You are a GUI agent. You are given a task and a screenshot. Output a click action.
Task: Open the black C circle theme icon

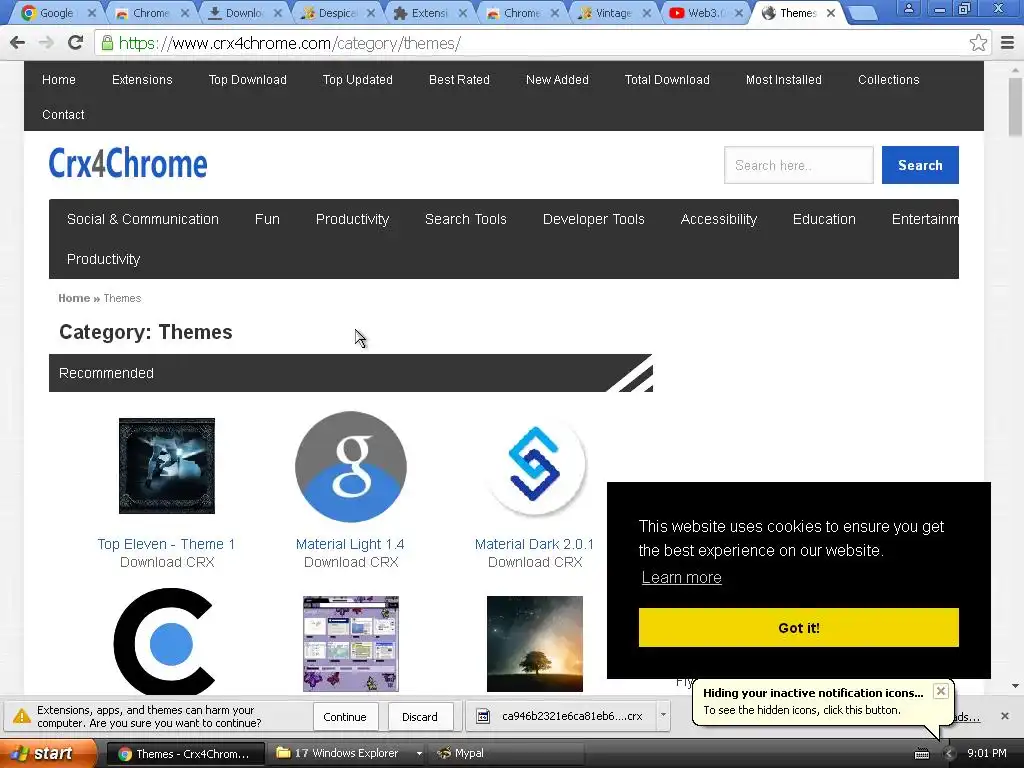tap(165, 642)
